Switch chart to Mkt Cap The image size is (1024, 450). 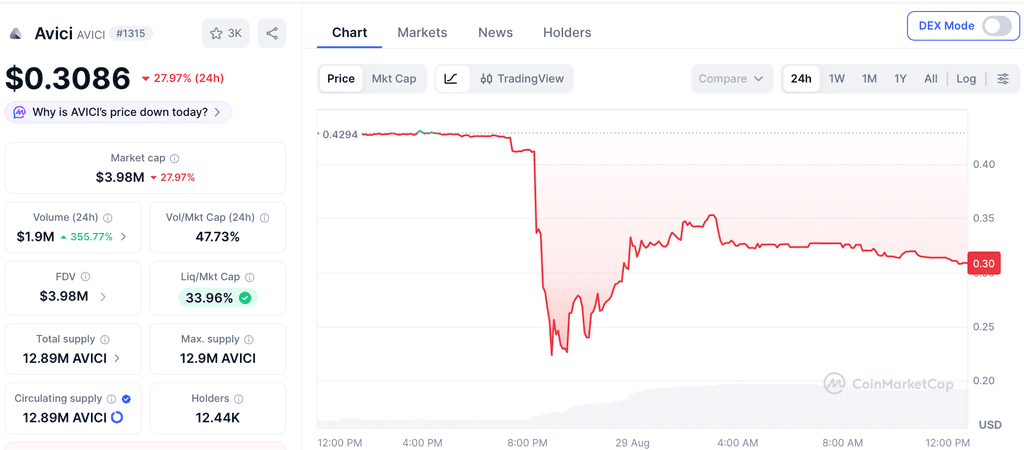point(394,78)
